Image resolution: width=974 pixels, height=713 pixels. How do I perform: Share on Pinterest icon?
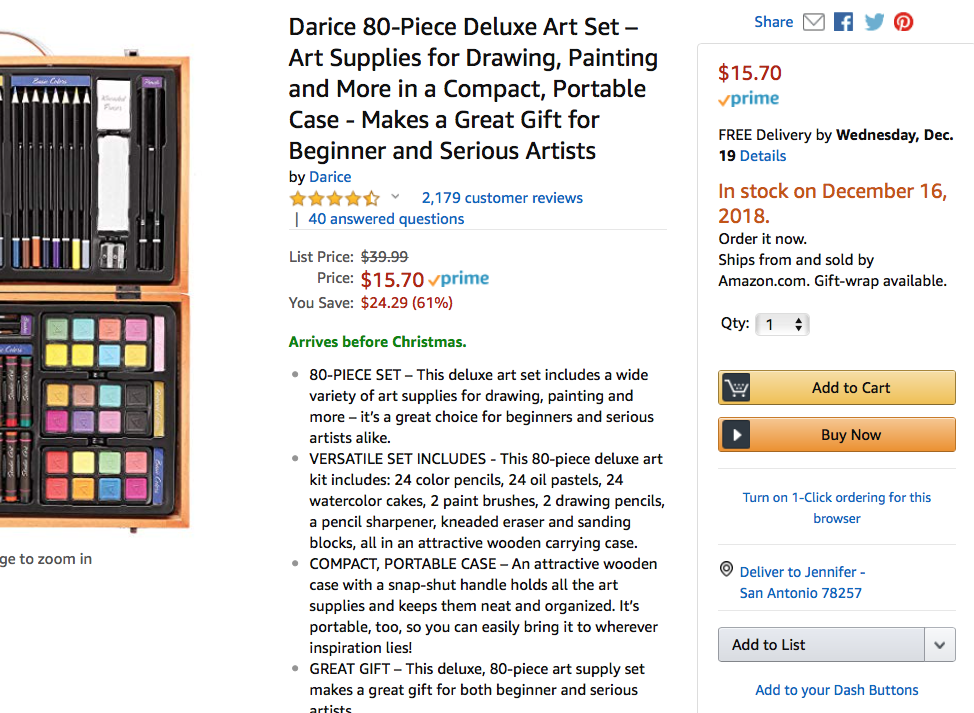tap(904, 22)
